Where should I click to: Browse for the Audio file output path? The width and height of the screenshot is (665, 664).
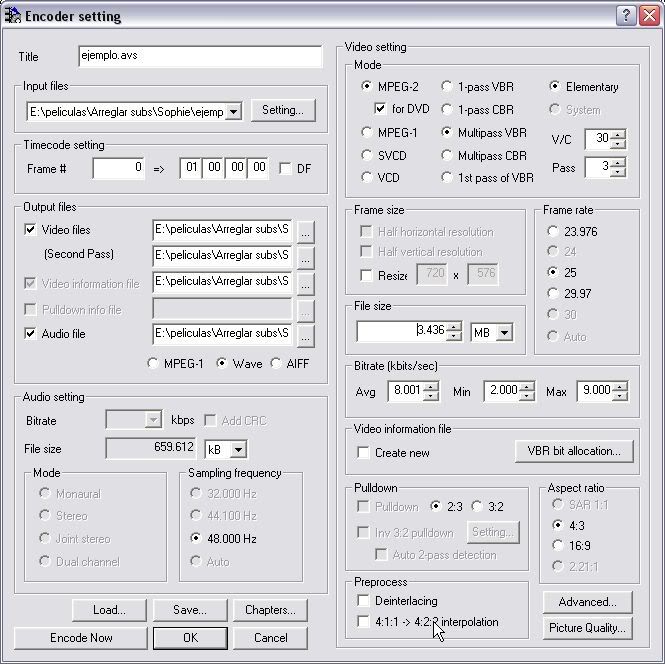(x=306, y=334)
